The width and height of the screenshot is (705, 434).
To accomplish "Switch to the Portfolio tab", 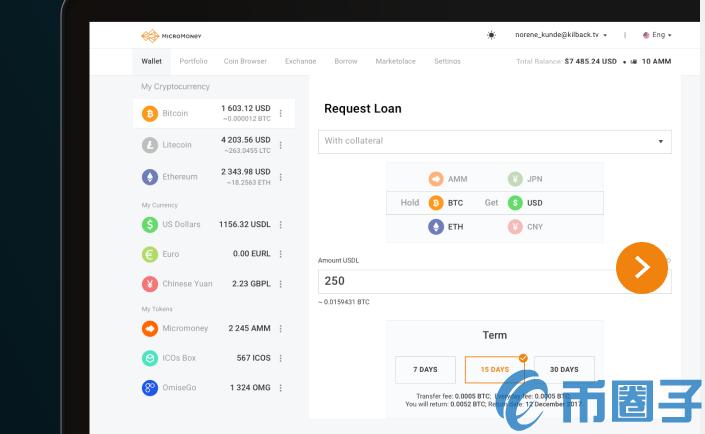I will pos(193,61).
